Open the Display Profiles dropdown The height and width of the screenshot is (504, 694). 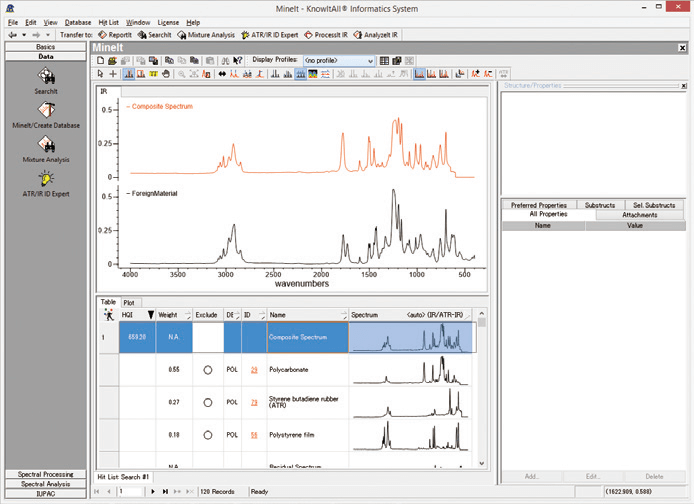tap(339, 61)
